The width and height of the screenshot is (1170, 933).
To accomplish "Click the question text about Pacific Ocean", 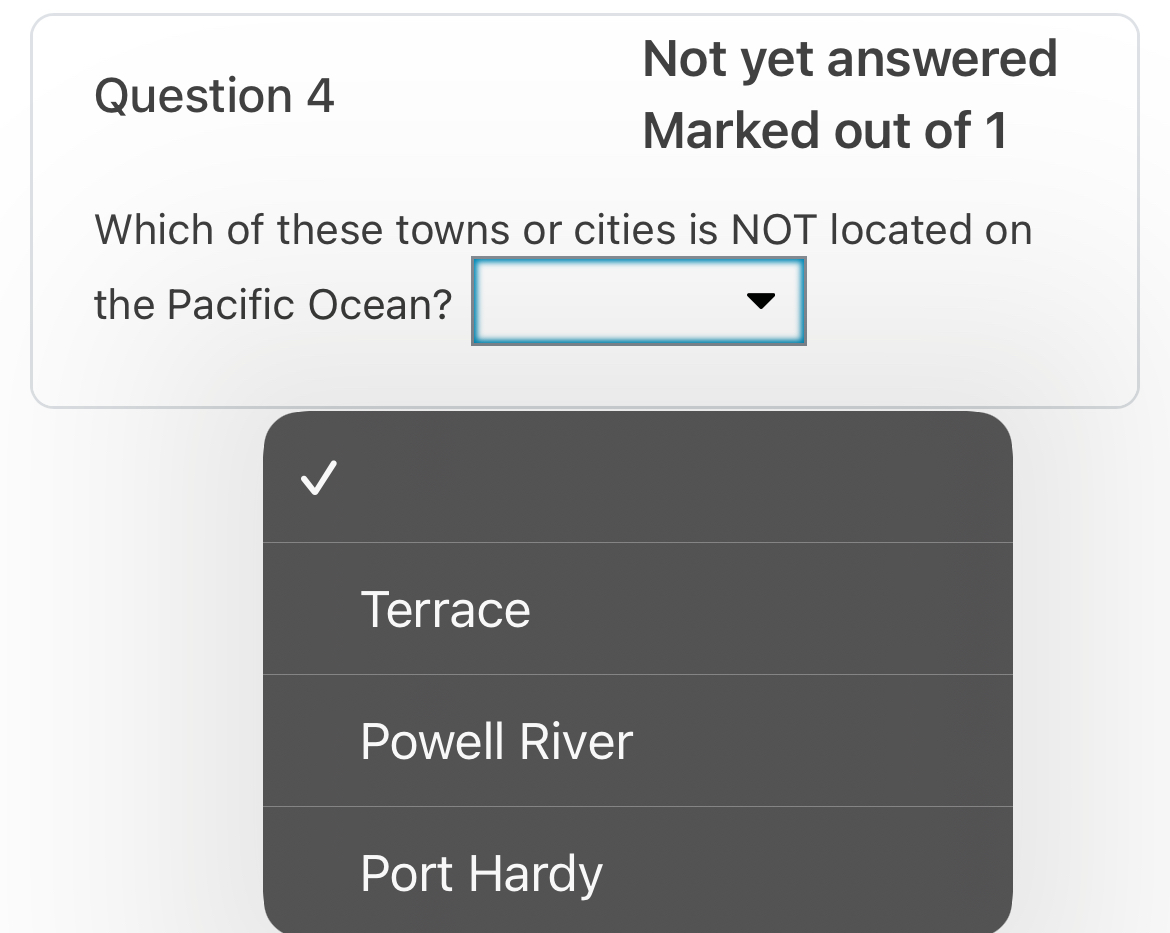I will (x=400, y=230).
